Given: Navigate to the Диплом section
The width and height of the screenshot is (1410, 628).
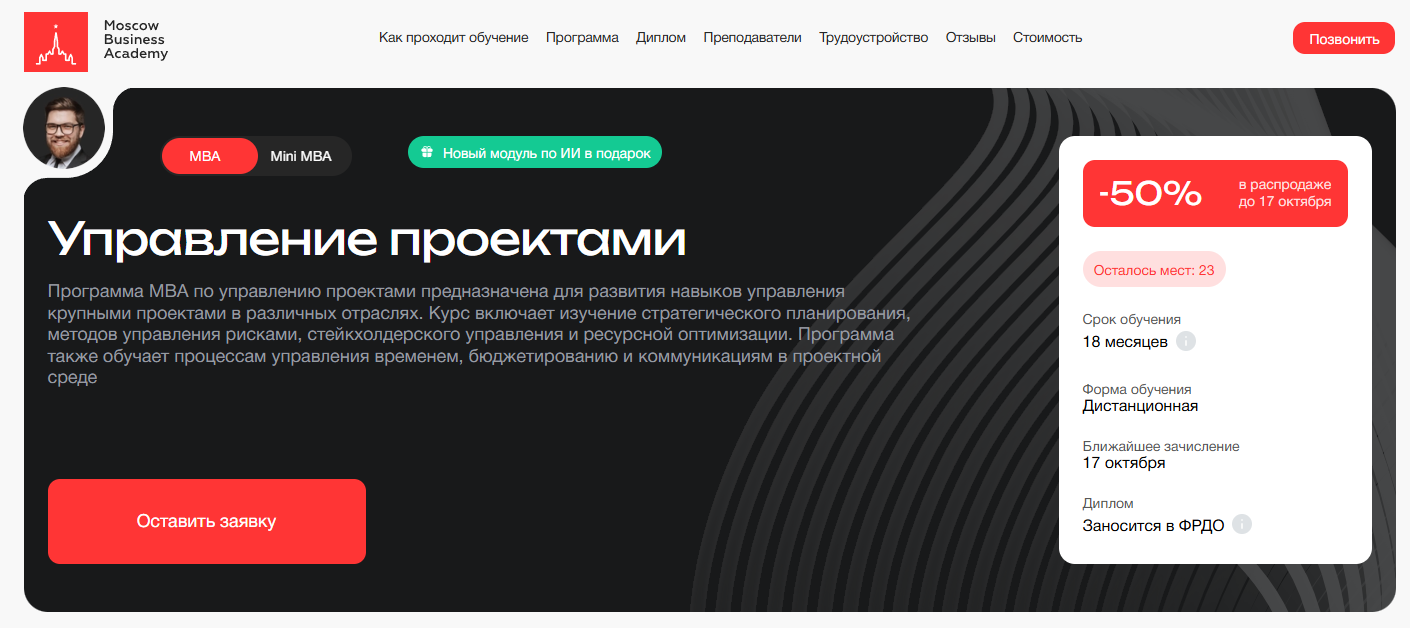Looking at the screenshot, I should pos(661,38).
